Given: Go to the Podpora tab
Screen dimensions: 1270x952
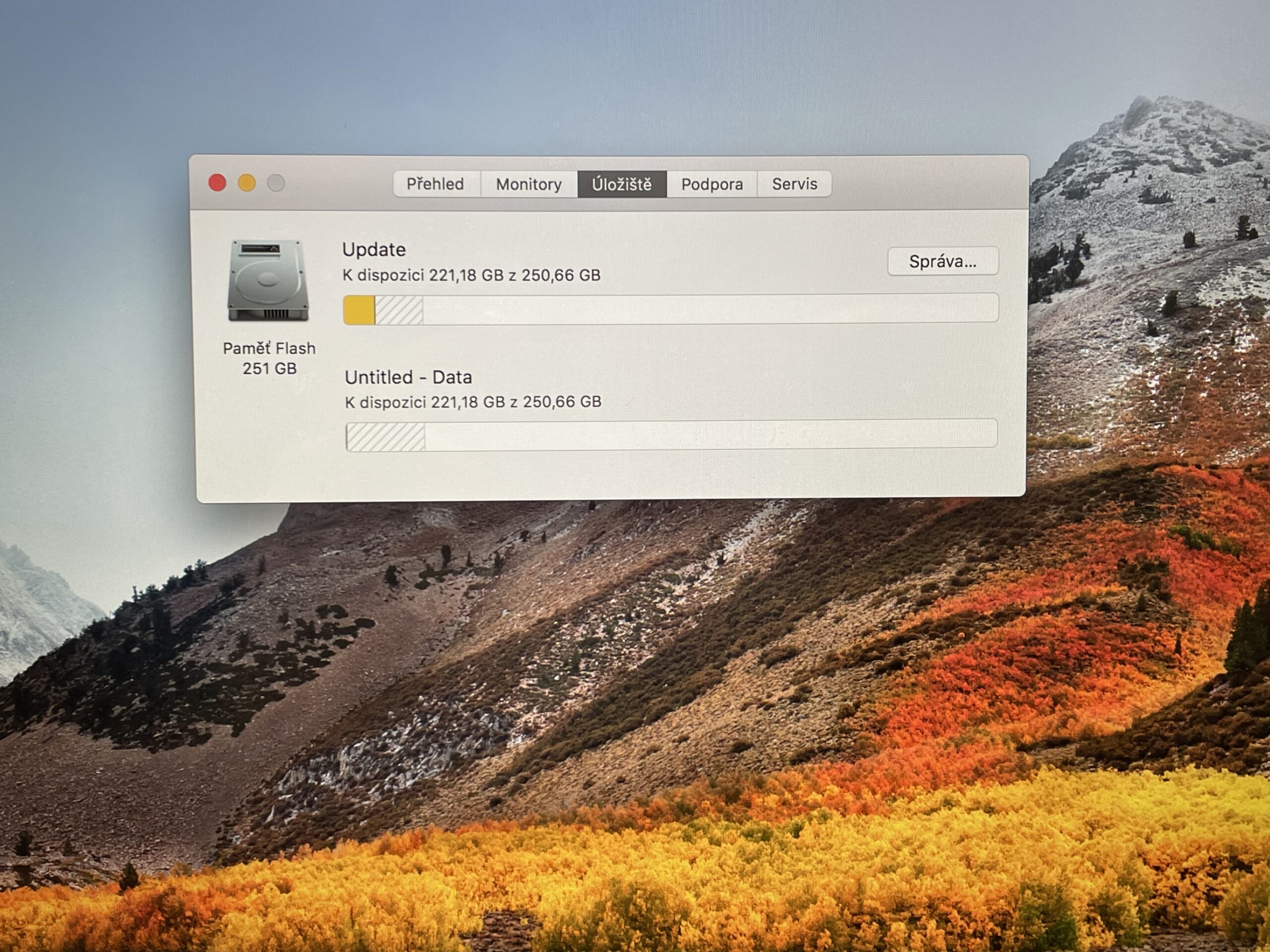Looking at the screenshot, I should (x=712, y=184).
